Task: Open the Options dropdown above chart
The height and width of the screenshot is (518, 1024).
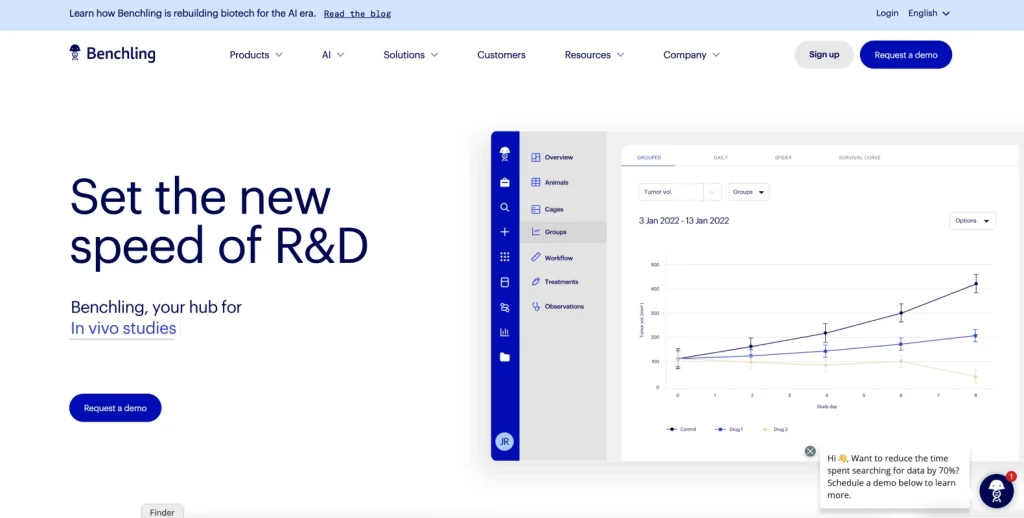Action: pyautogui.click(x=971, y=221)
